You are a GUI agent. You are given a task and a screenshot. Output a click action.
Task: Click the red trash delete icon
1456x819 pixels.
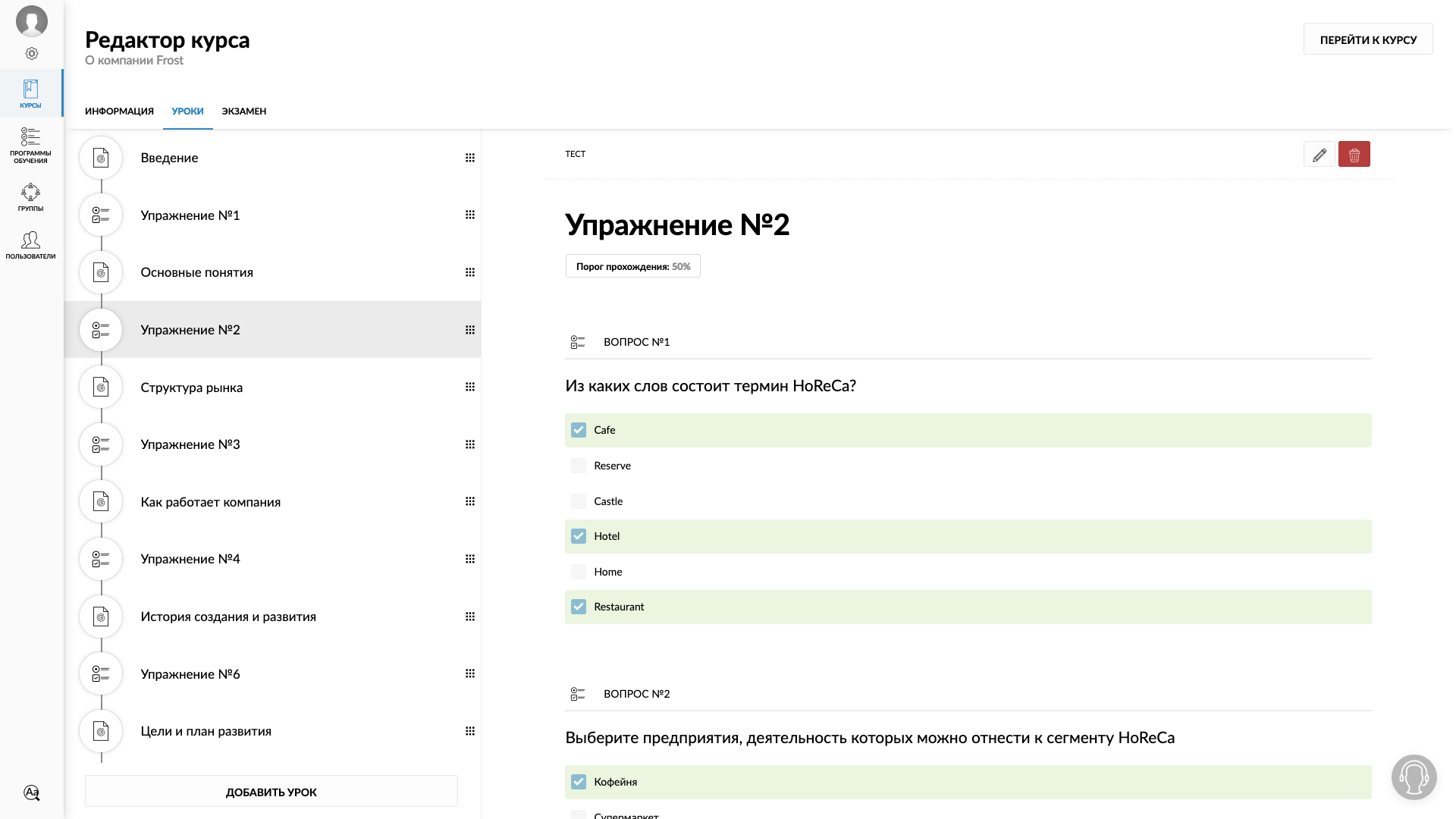[1354, 155]
